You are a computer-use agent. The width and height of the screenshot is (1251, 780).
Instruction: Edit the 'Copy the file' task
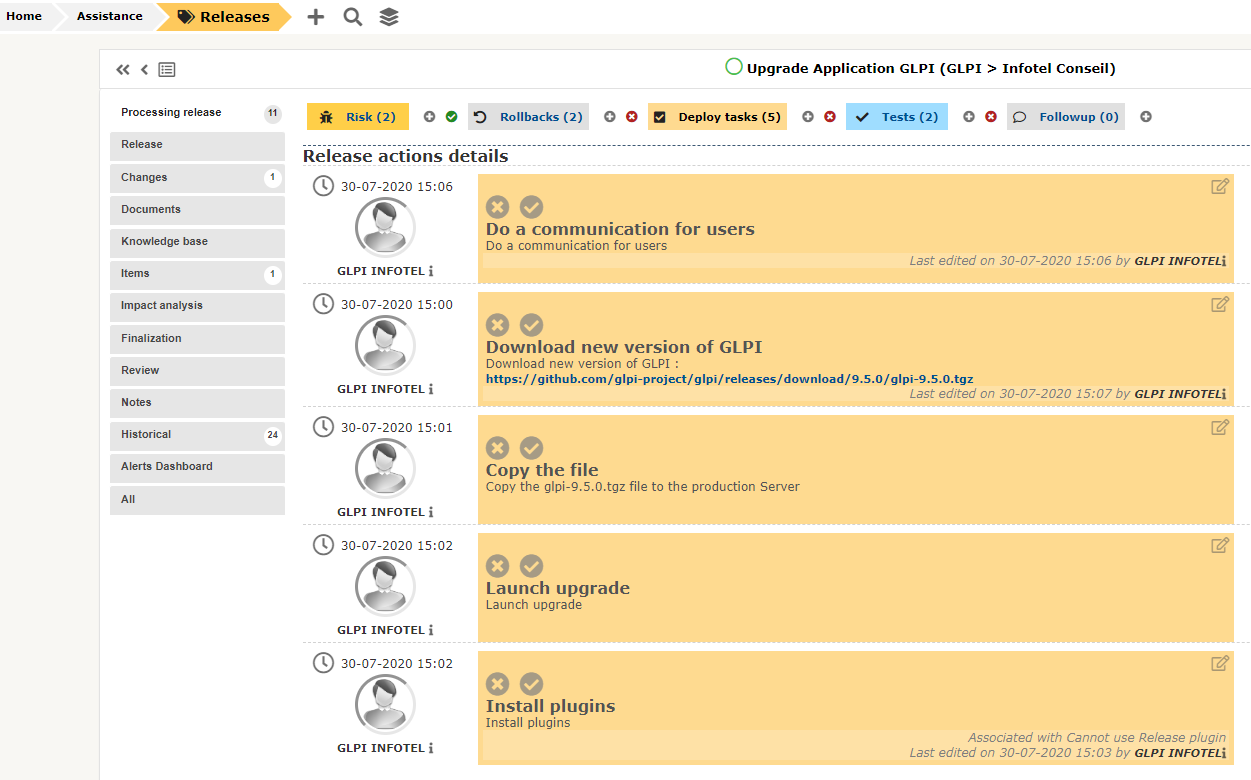[1220, 427]
